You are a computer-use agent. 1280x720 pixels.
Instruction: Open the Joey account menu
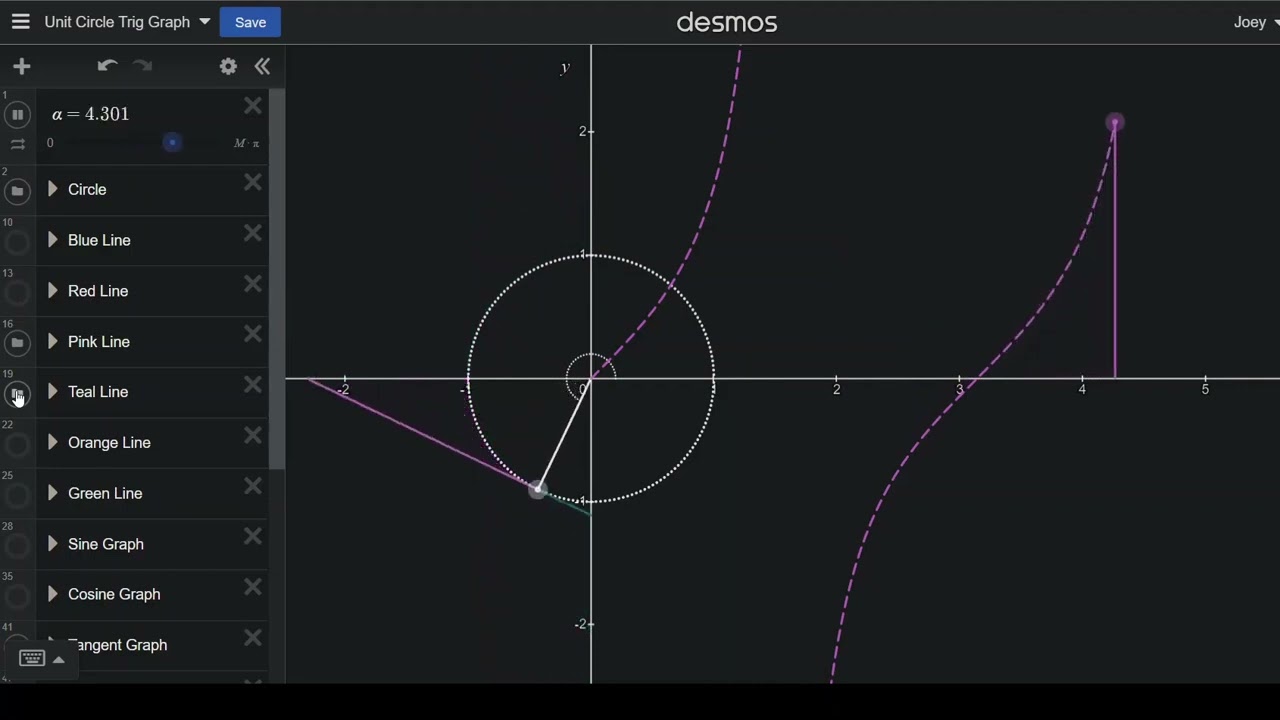pos(1256,22)
